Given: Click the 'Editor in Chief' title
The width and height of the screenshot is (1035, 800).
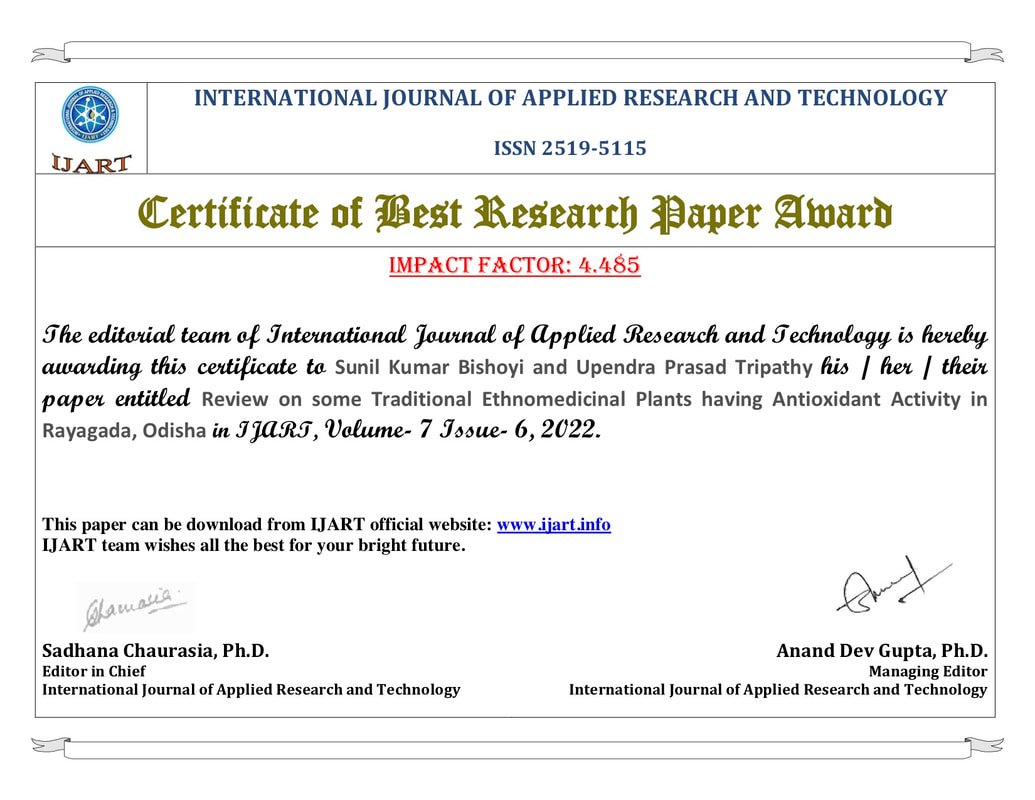Looking at the screenshot, I should click(94, 671).
